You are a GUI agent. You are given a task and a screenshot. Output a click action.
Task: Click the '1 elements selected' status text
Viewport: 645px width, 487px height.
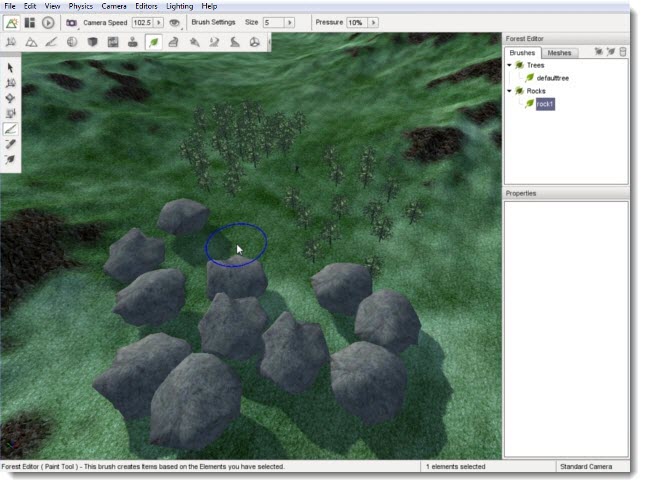tap(455, 466)
